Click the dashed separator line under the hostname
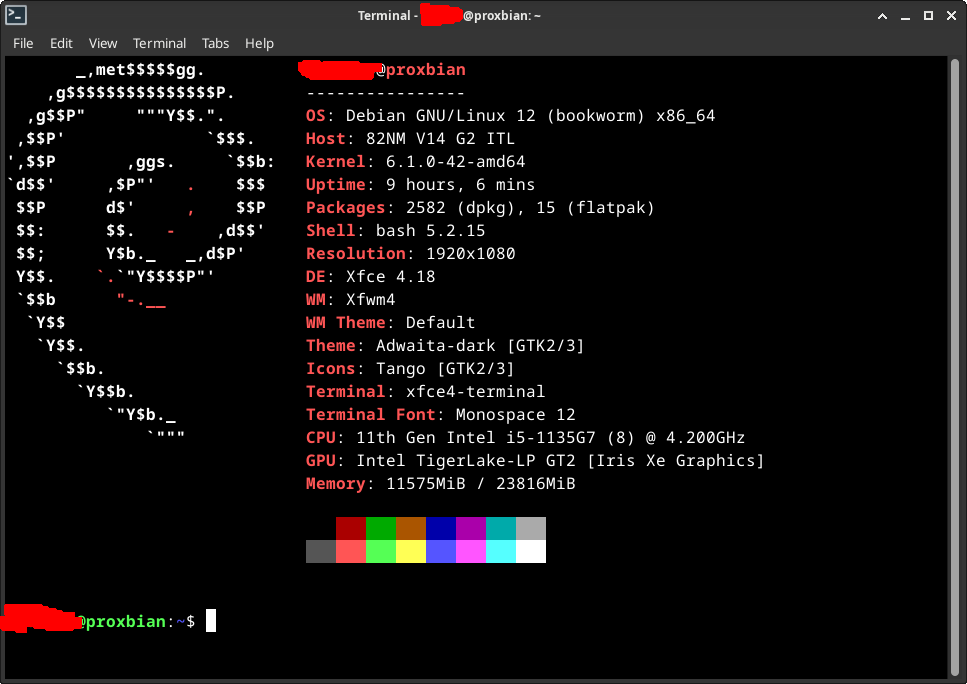 tap(385, 93)
